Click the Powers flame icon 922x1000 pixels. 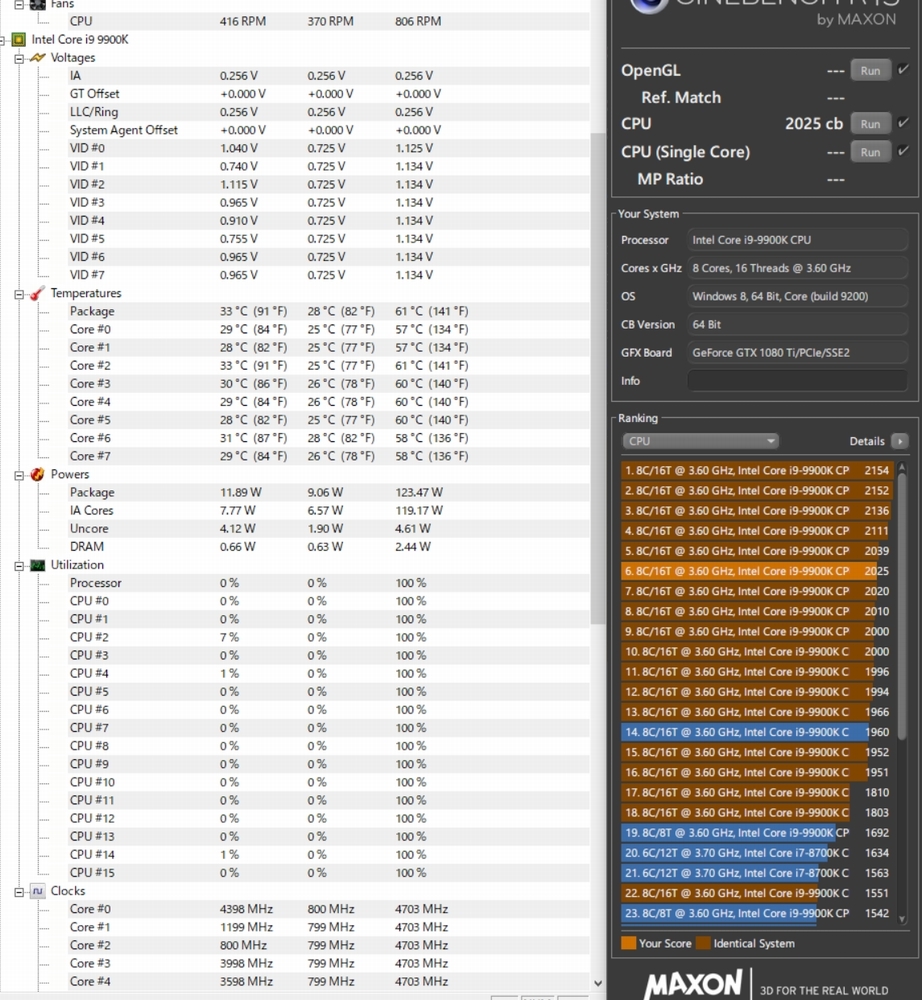[x=37, y=474]
